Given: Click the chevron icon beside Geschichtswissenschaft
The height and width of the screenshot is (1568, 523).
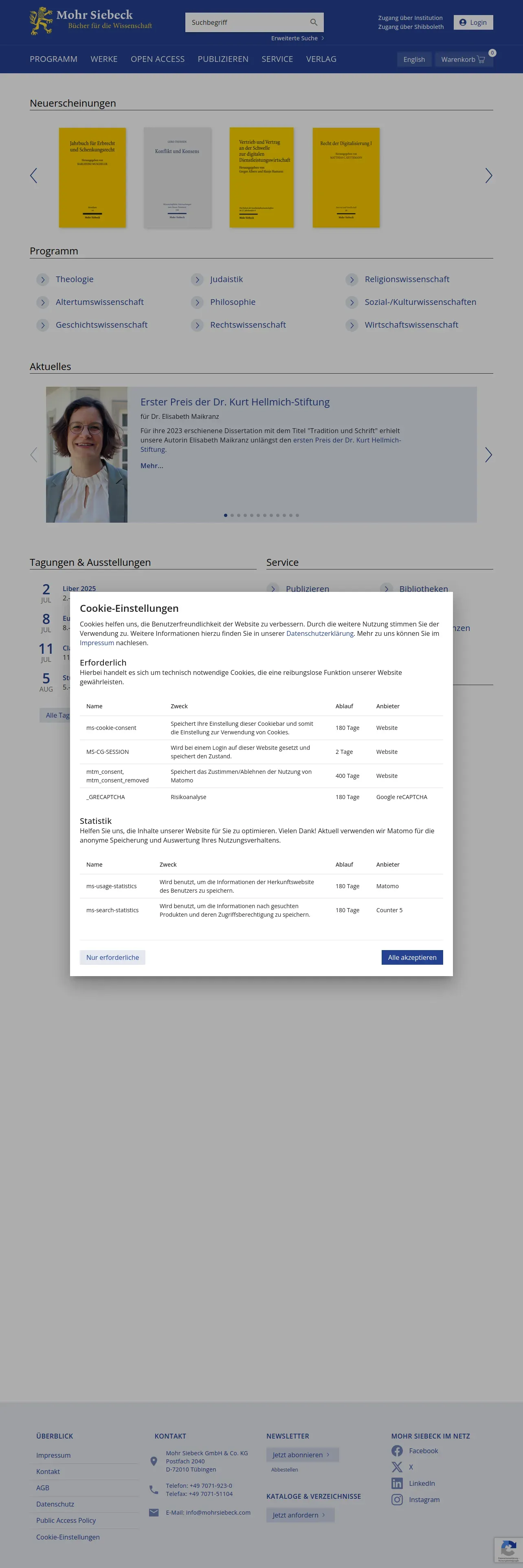Looking at the screenshot, I should click(43, 325).
